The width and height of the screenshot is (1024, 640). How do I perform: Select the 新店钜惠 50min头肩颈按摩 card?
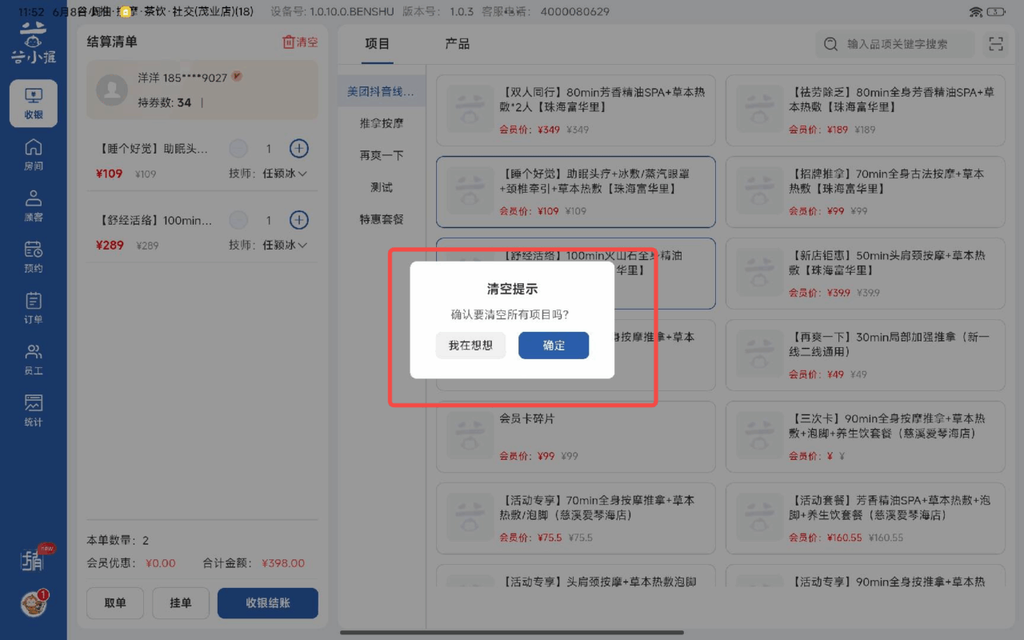865,274
